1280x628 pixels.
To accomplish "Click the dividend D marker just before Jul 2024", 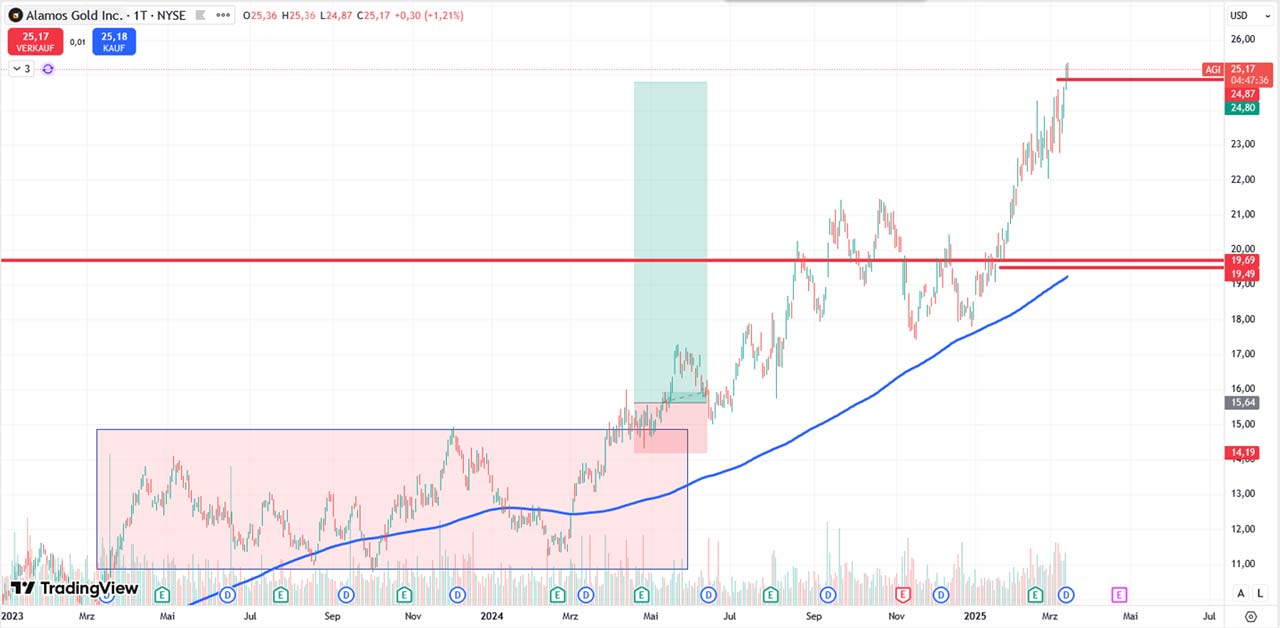I will pos(709,594).
